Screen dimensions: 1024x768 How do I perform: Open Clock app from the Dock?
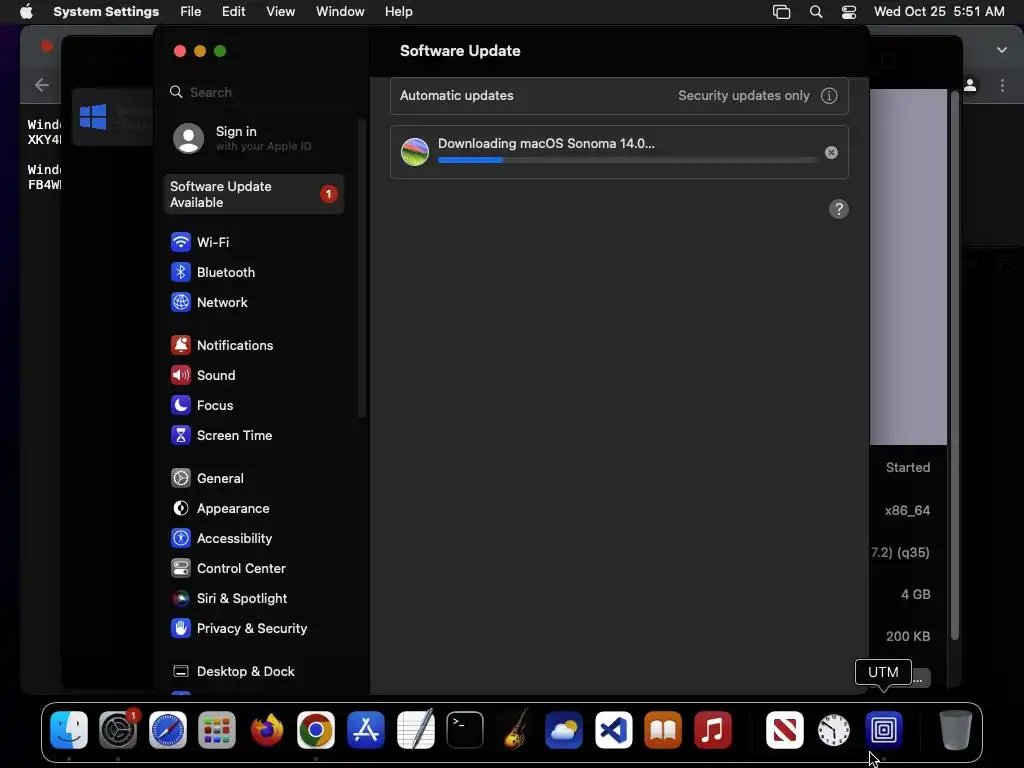pos(834,730)
